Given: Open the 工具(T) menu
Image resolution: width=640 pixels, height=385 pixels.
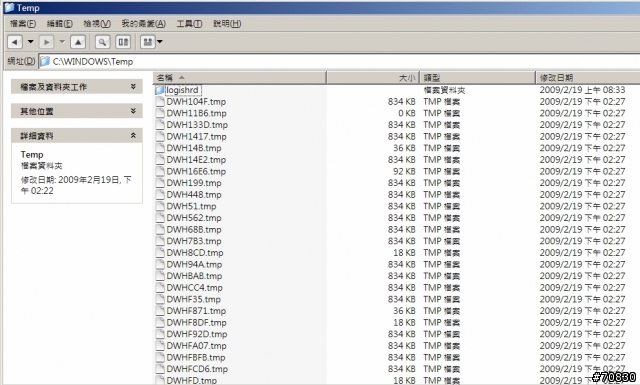Looking at the screenshot, I should pyautogui.click(x=189, y=24).
